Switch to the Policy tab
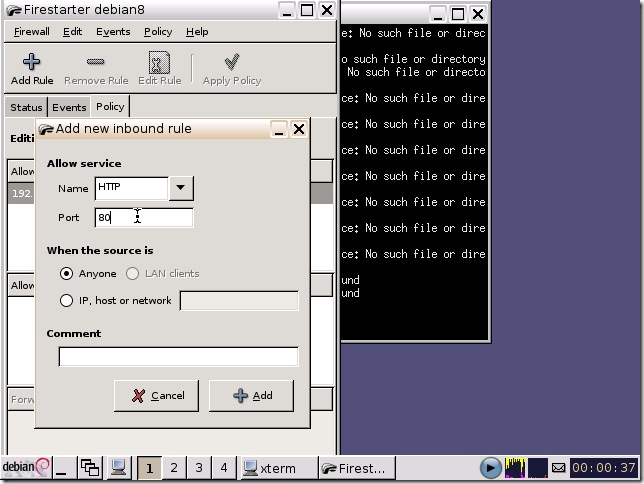This screenshot has height=484, width=644. [x=110, y=106]
